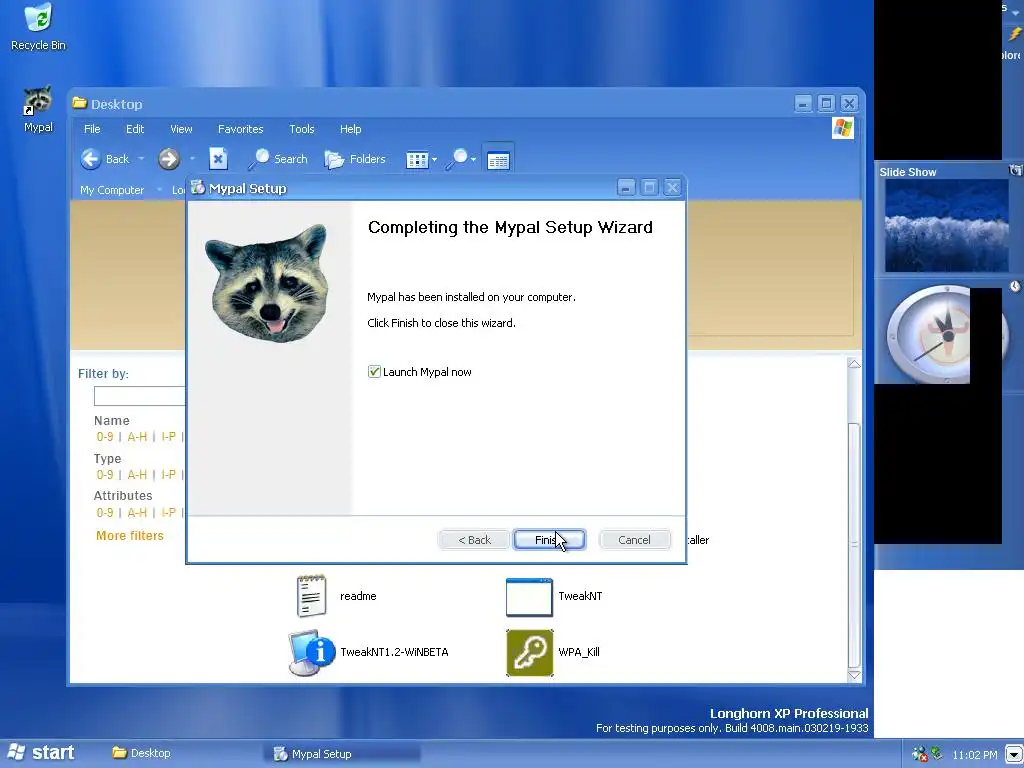
Task: Open View menu in Desktop window
Action: 181,129
